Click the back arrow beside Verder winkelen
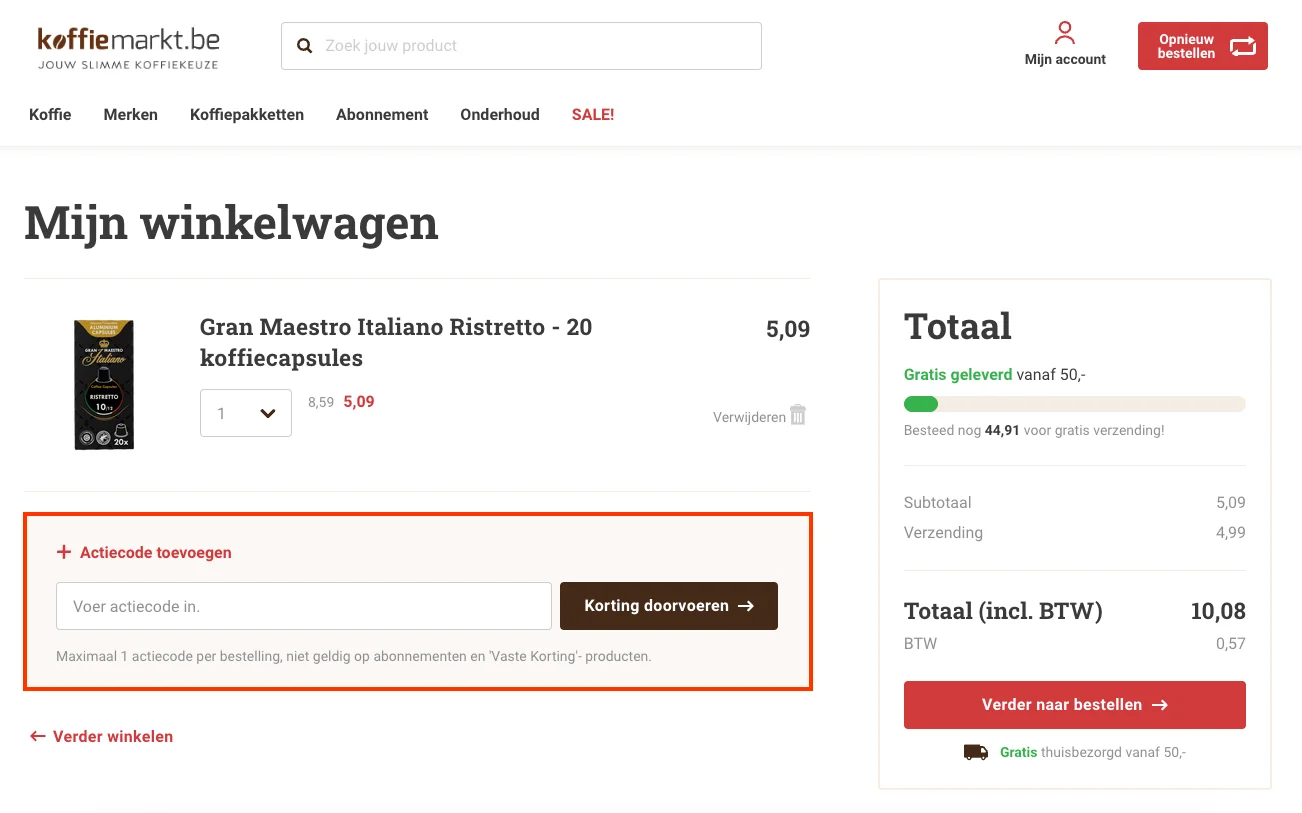1302x813 pixels. click(36, 736)
